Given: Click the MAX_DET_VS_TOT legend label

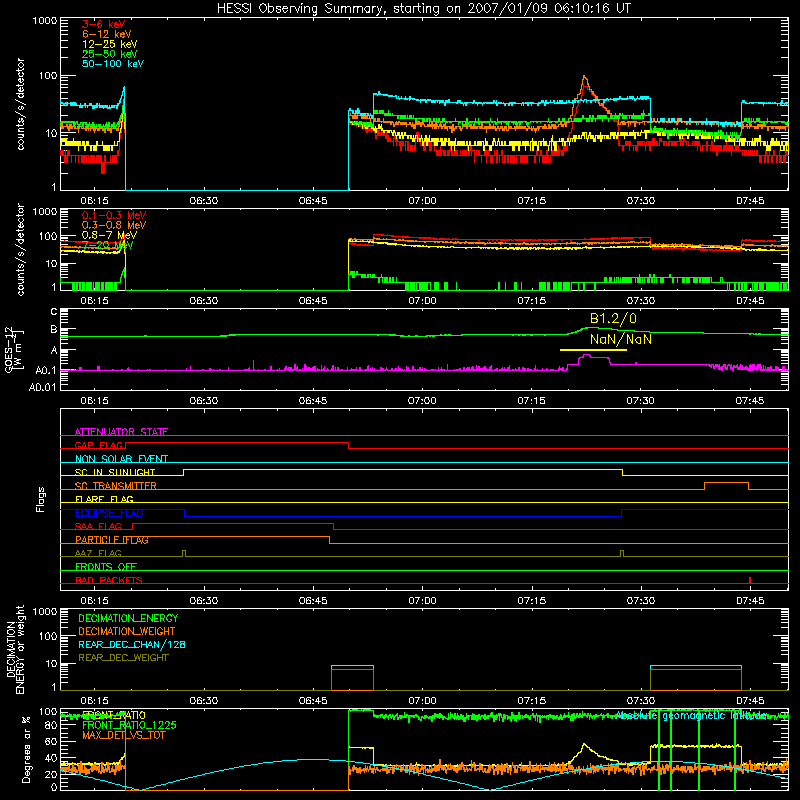Looking at the screenshot, I should tap(123, 735).
